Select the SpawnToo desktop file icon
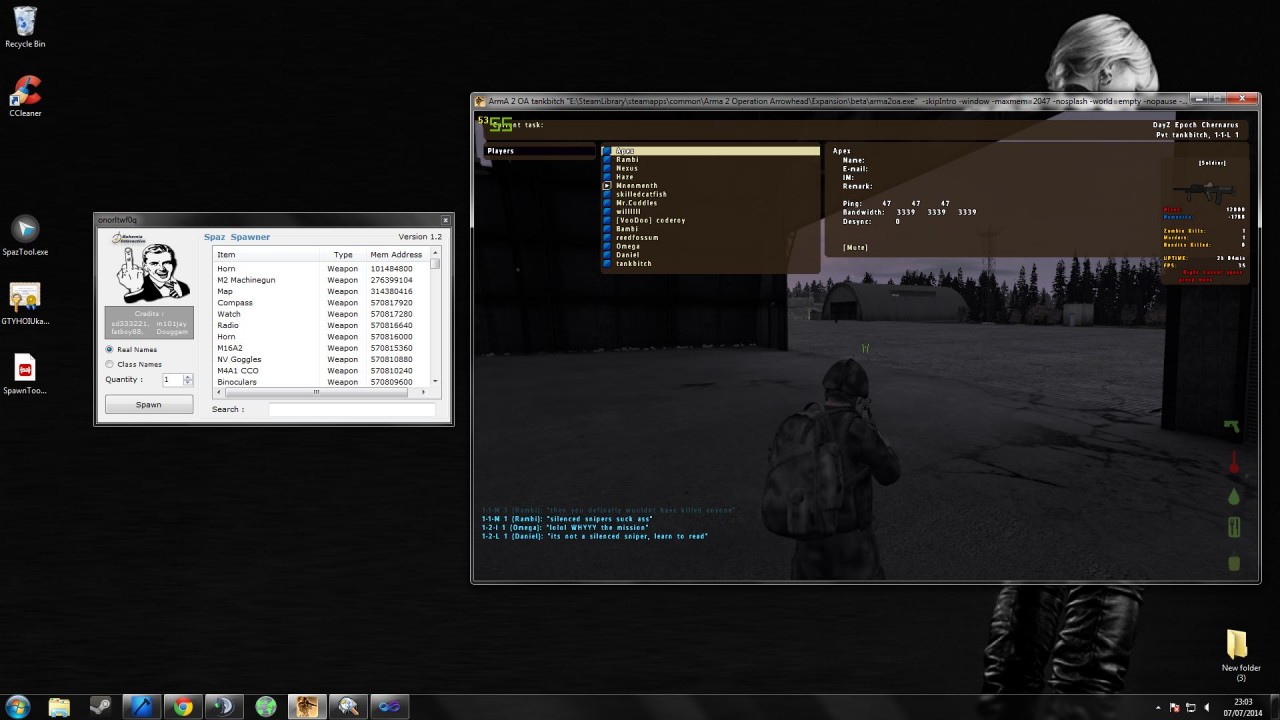The width and height of the screenshot is (1280, 720). [x=25, y=374]
